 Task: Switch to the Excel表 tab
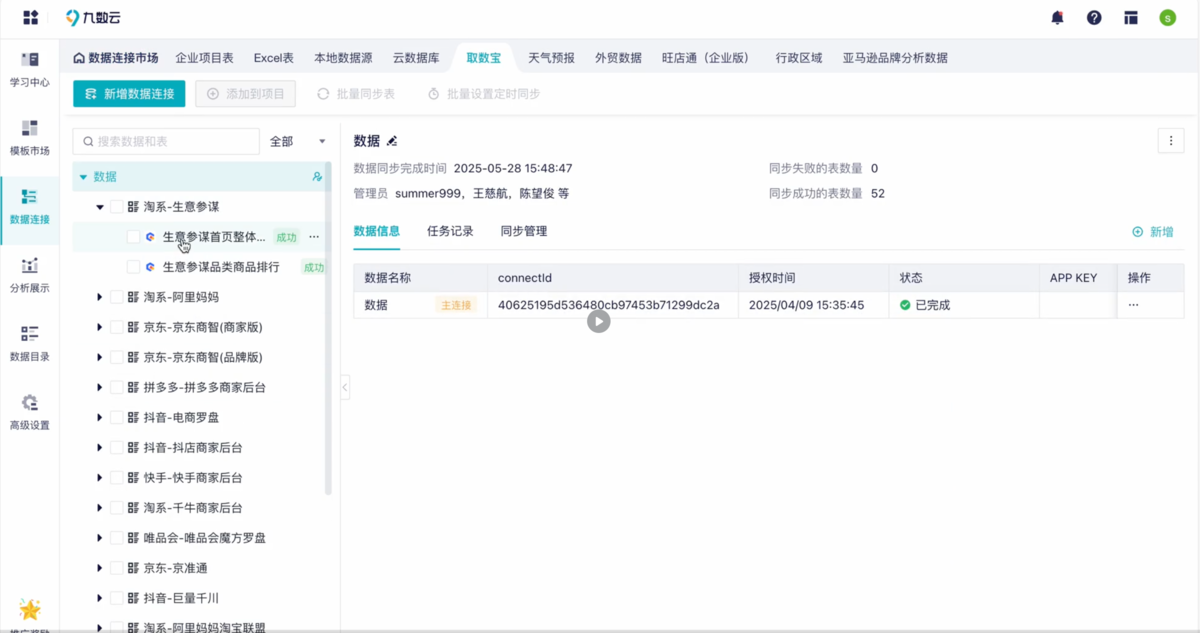[273, 58]
